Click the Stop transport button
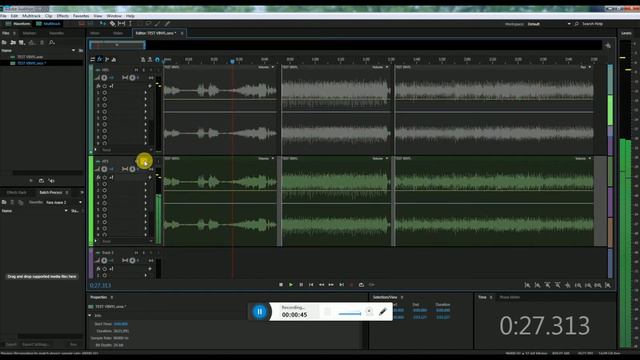This screenshot has width=640, height=360. click(x=281, y=284)
